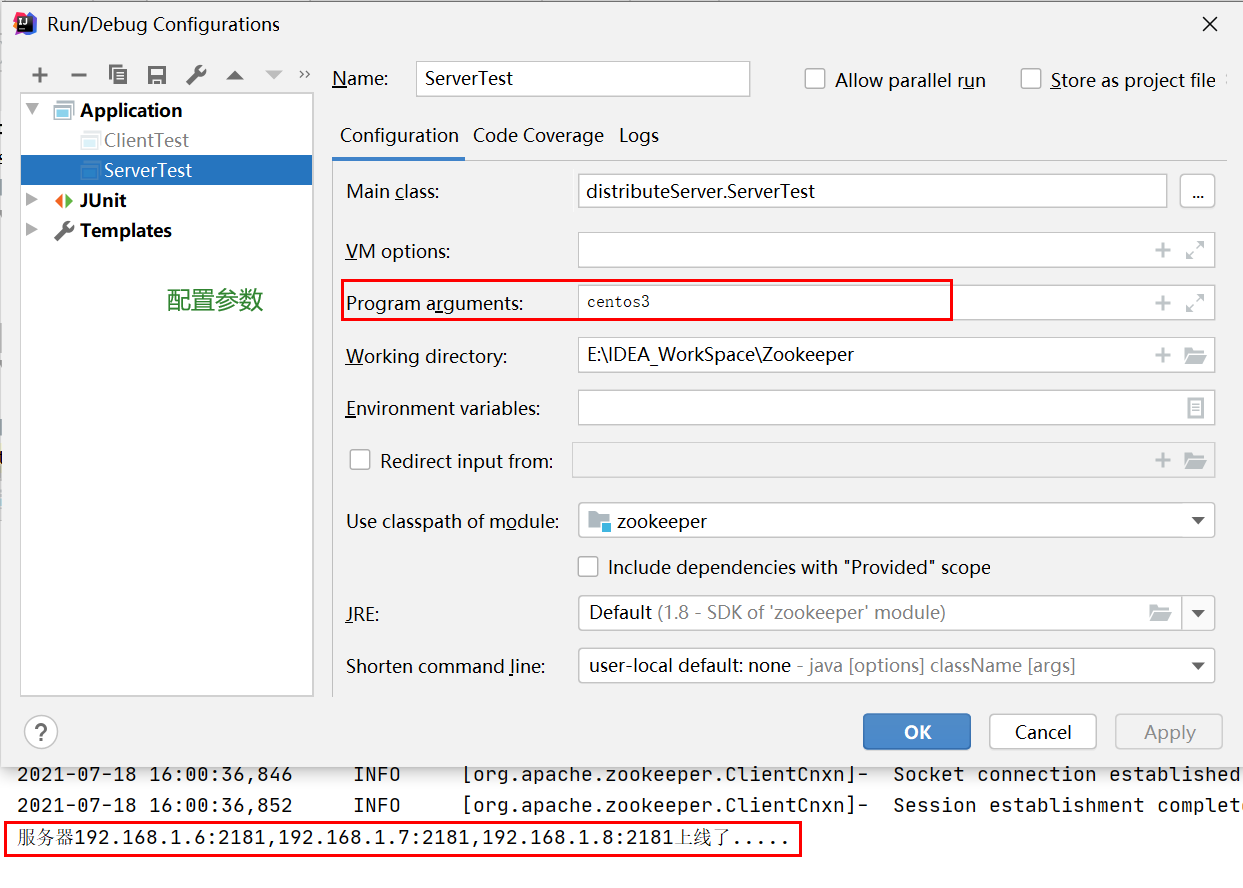This screenshot has height=888, width=1243.
Task: Expand the Templates tree node
Action: pyautogui.click(x=33, y=230)
